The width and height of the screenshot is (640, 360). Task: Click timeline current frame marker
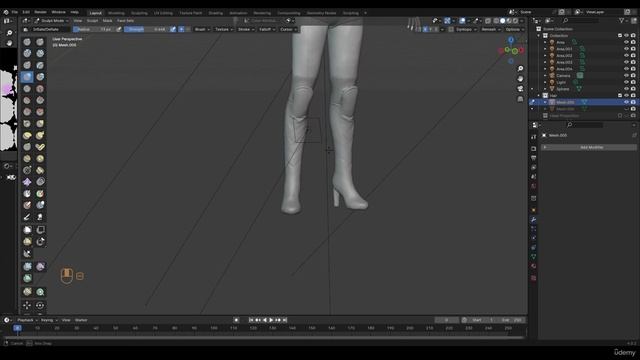(x=17, y=328)
